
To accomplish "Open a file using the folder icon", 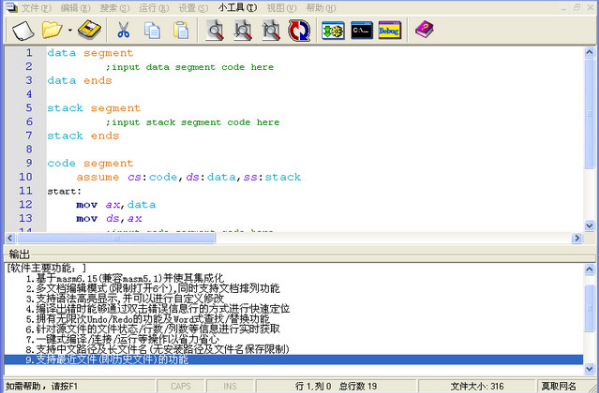I will click(x=52, y=30).
